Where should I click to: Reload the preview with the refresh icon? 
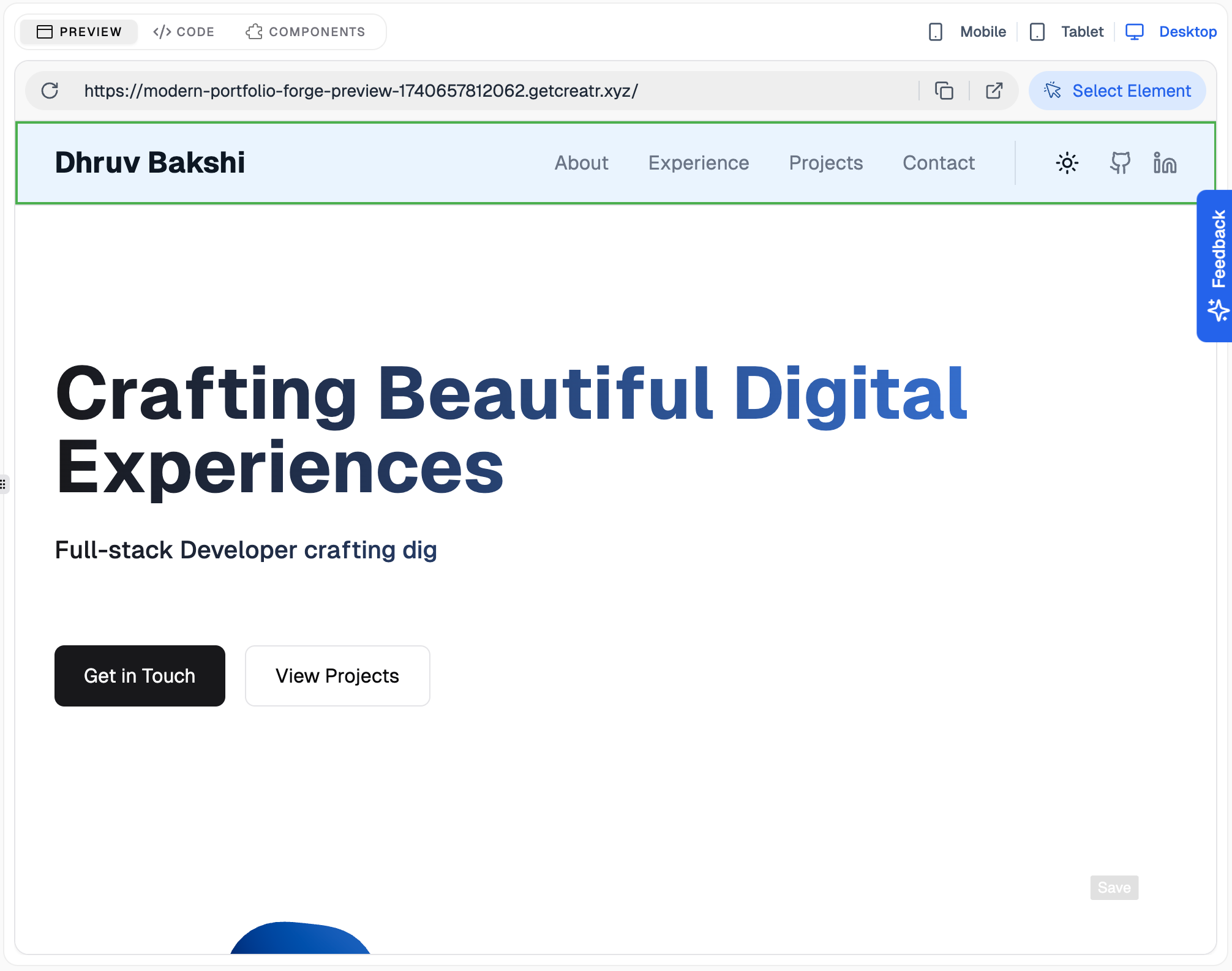pos(50,91)
